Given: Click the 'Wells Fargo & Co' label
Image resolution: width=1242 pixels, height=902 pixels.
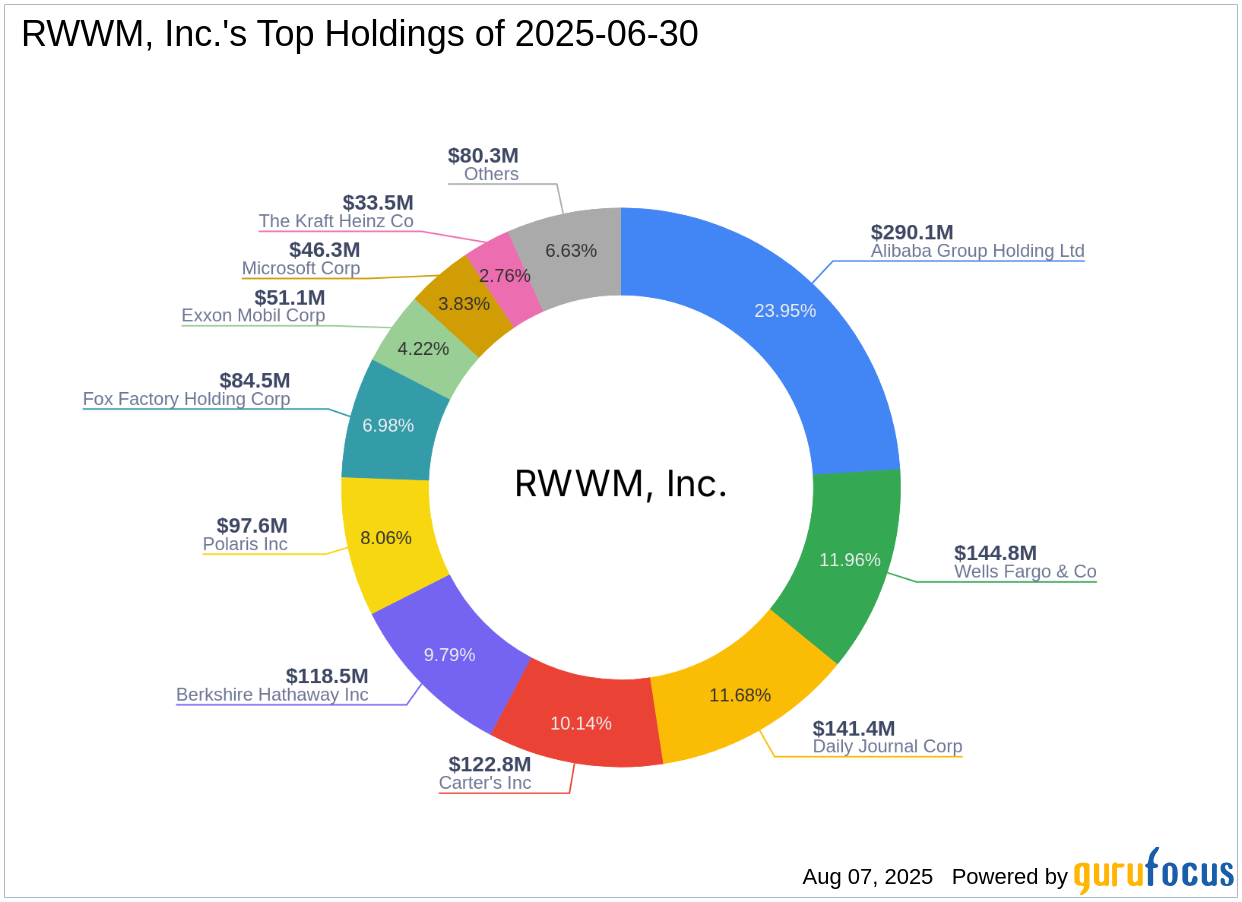Looking at the screenshot, I should (1025, 572).
